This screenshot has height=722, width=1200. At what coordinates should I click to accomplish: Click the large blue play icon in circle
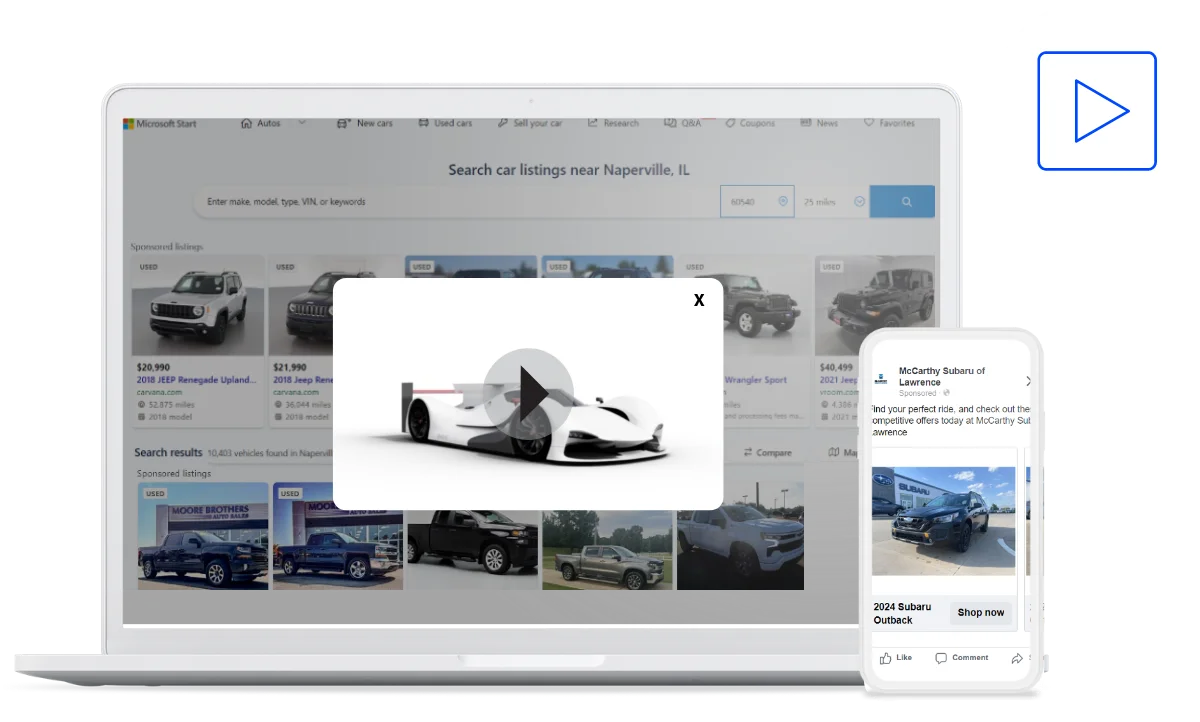(x=1096, y=111)
